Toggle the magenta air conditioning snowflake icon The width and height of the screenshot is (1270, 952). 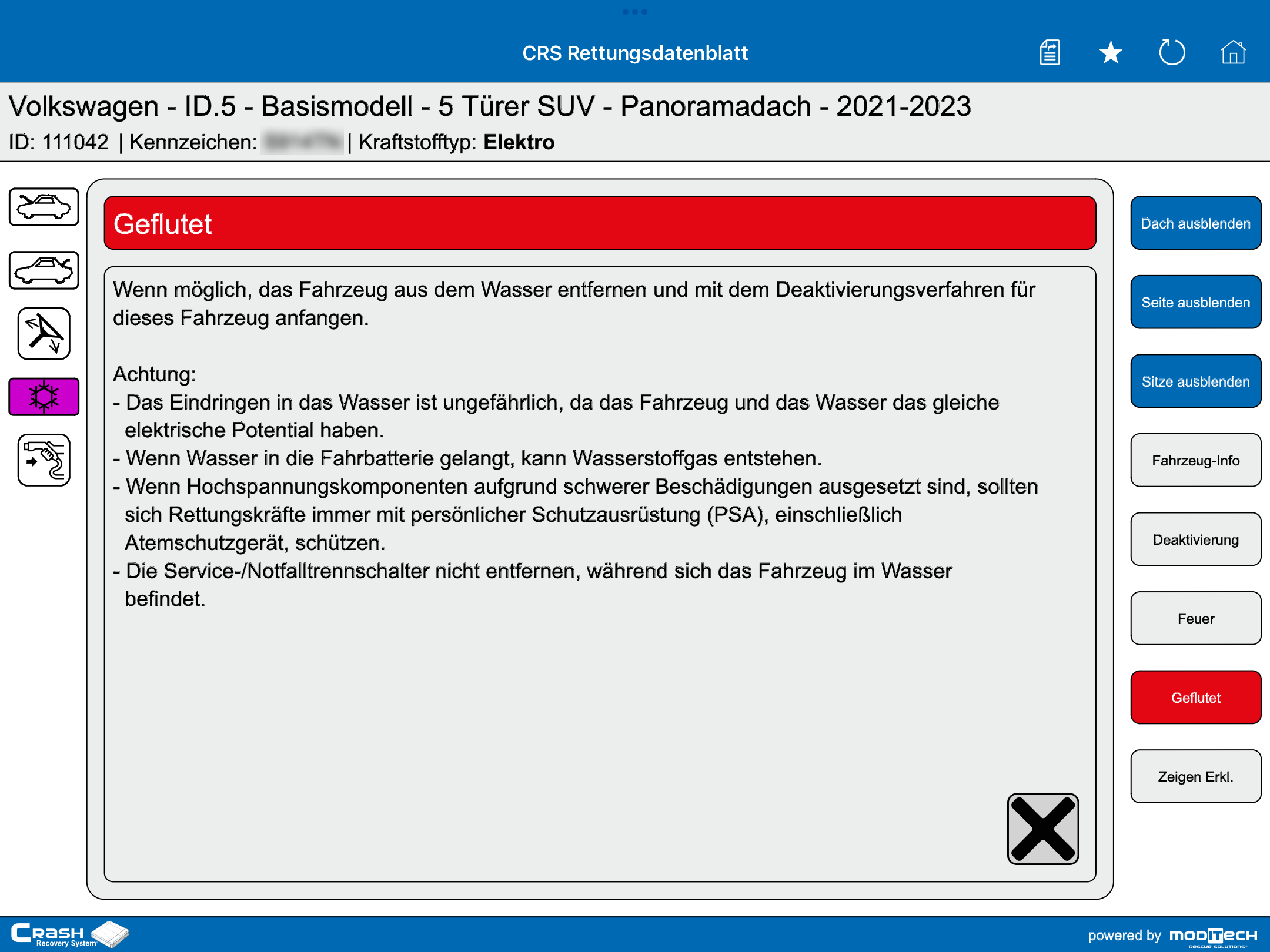click(x=44, y=397)
